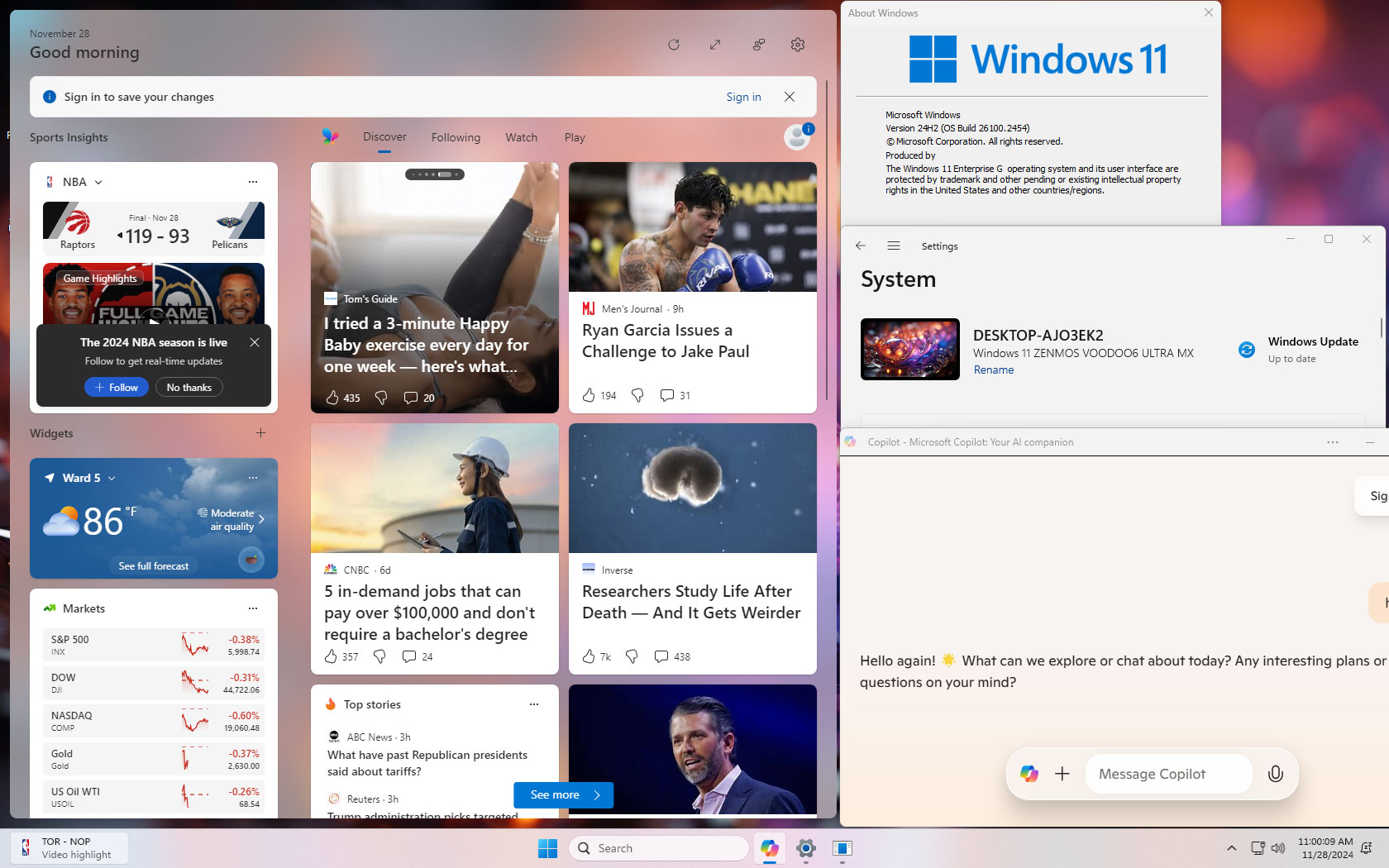Open NBA widget more options menu
This screenshot has height=868, width=1389.
point(253,182)
